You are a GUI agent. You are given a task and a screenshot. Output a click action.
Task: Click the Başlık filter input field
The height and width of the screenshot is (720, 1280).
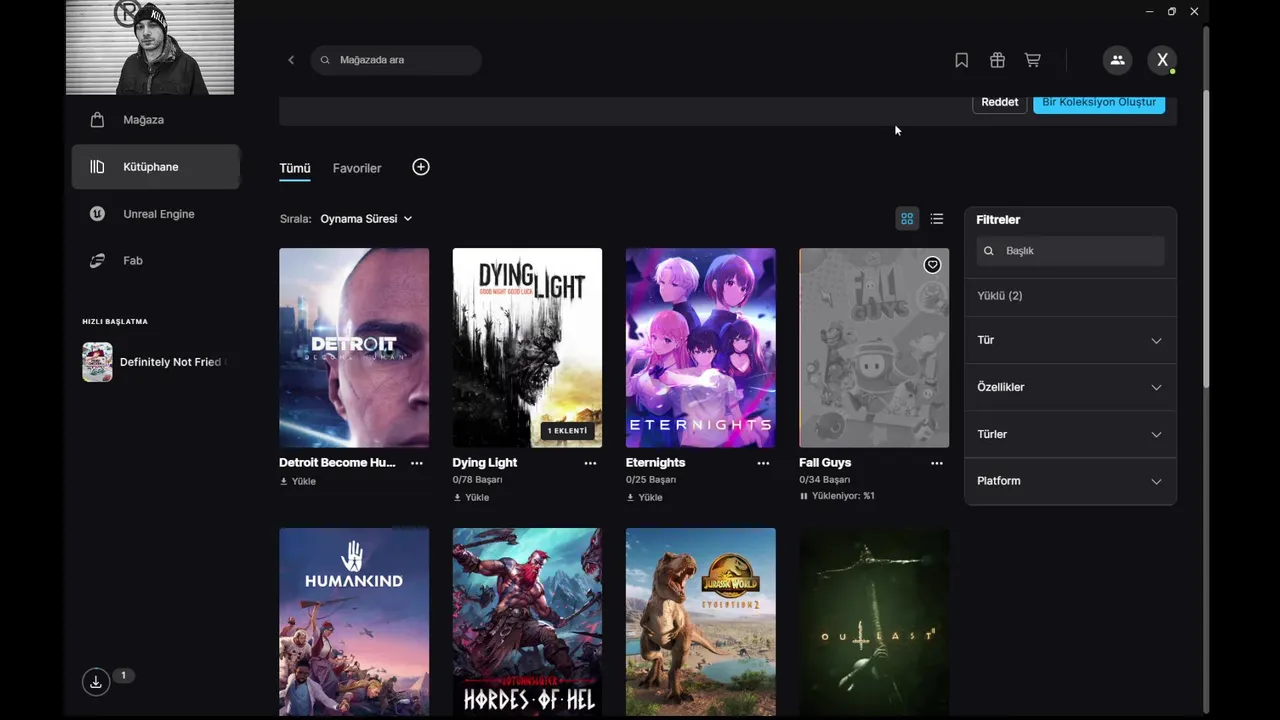coord(1070,251)
